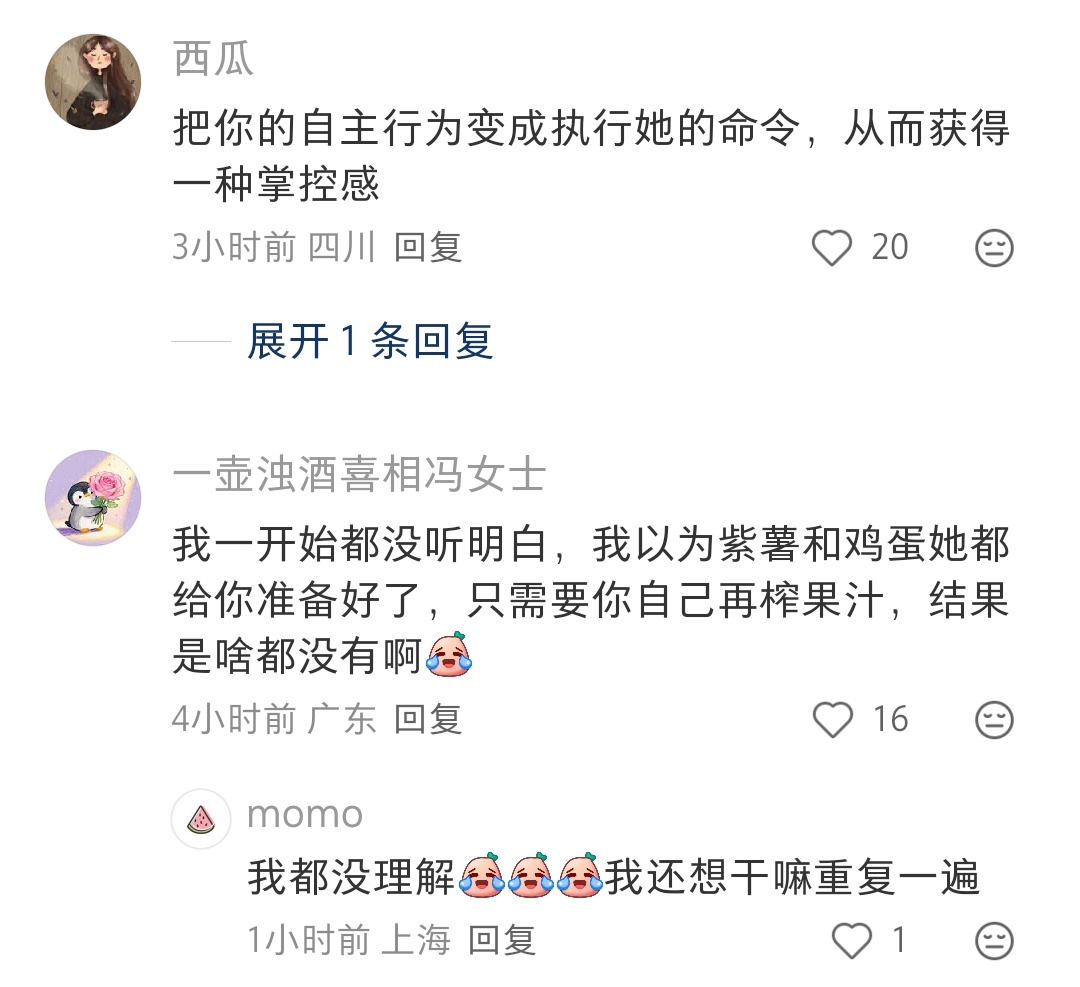Like 西瓜's comment with heart icon
Image resolution: width=1080 pixels, height=987 pixels.
tap(832, 248)
